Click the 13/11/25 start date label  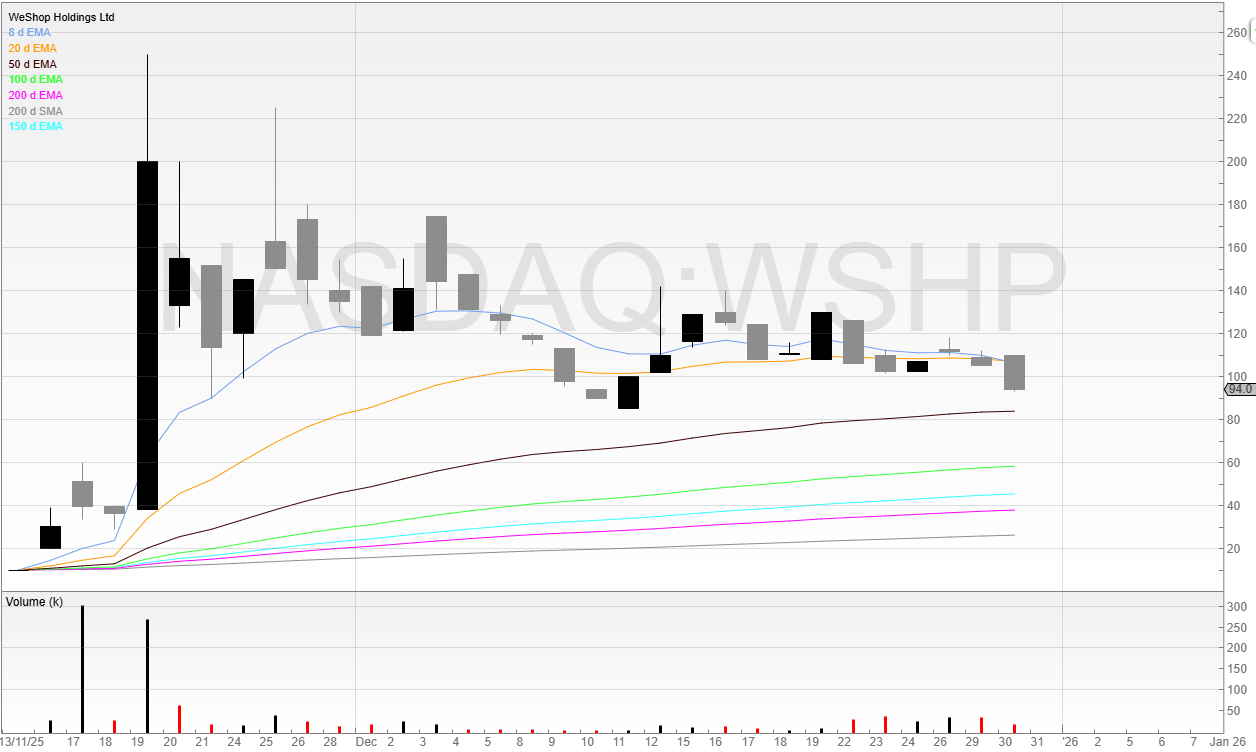pos(23,742)
